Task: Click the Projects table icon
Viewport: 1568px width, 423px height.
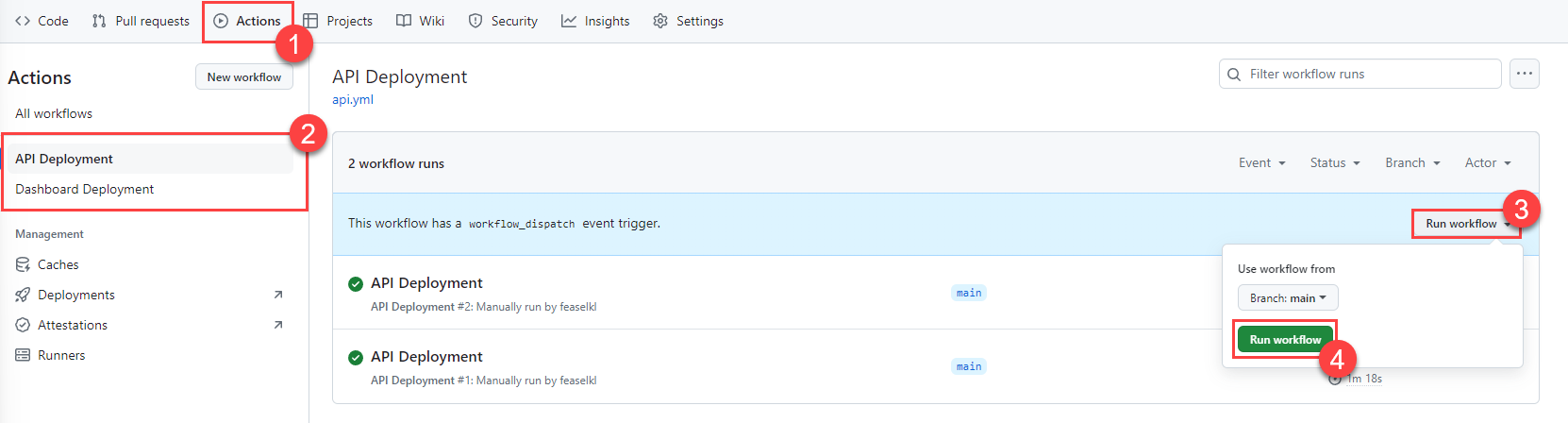Action: 310,21
